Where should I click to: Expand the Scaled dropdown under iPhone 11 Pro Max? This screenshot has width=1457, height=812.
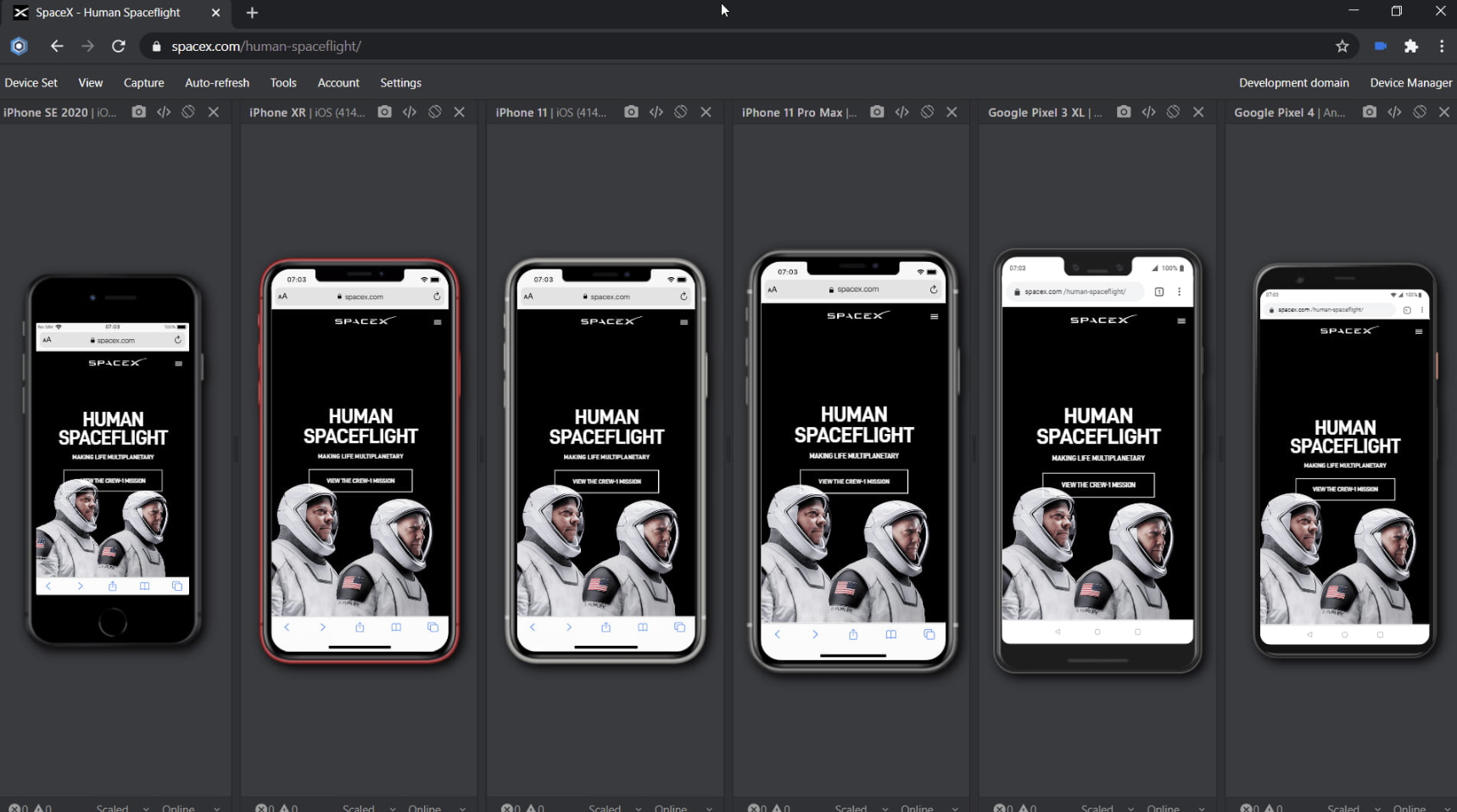857,808
